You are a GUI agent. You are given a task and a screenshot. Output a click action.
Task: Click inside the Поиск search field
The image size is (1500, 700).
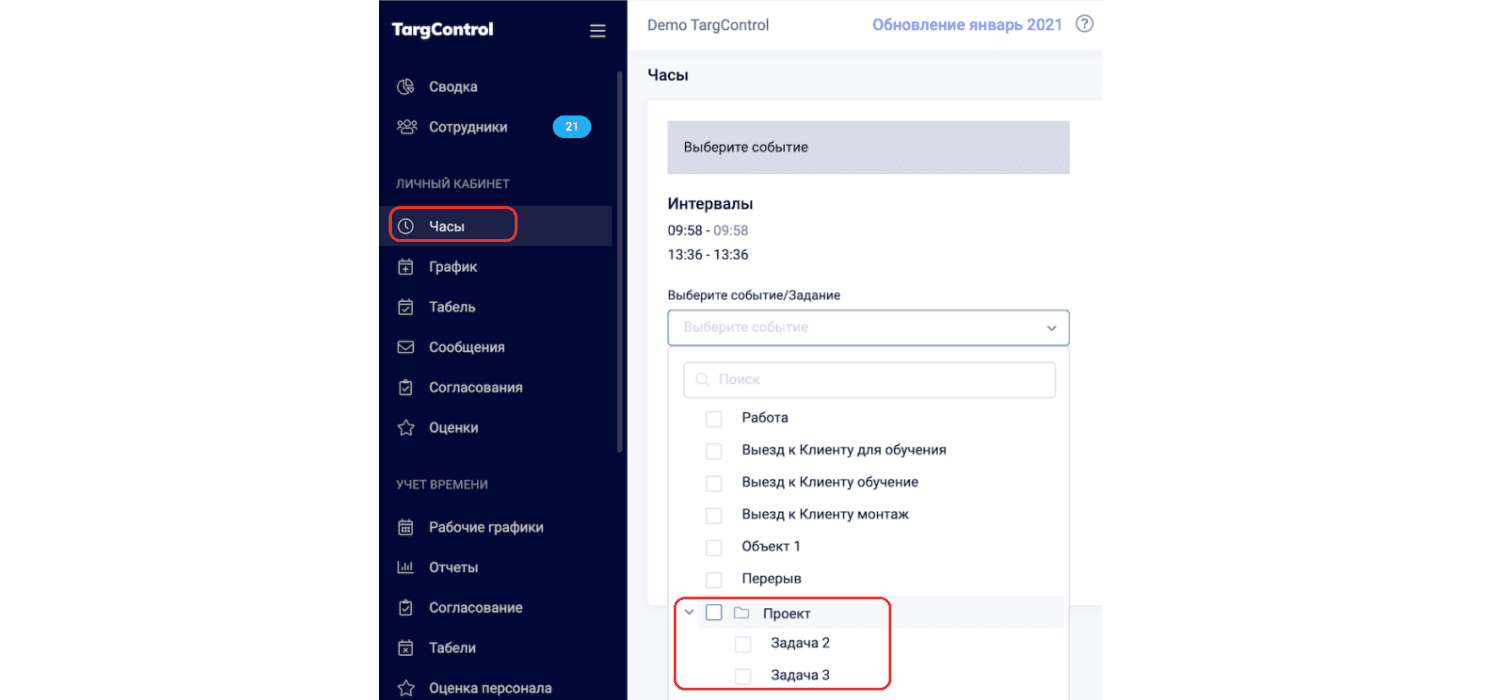point(868,380)
